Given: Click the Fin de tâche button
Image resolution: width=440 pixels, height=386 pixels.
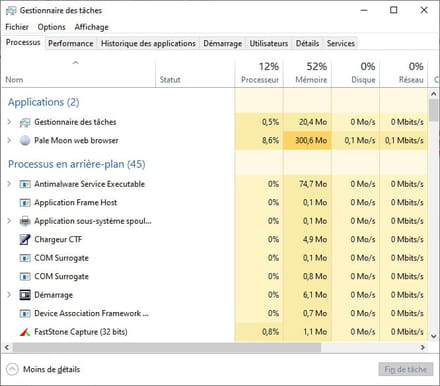Looking at the screenshot, I should coord(406,369).
